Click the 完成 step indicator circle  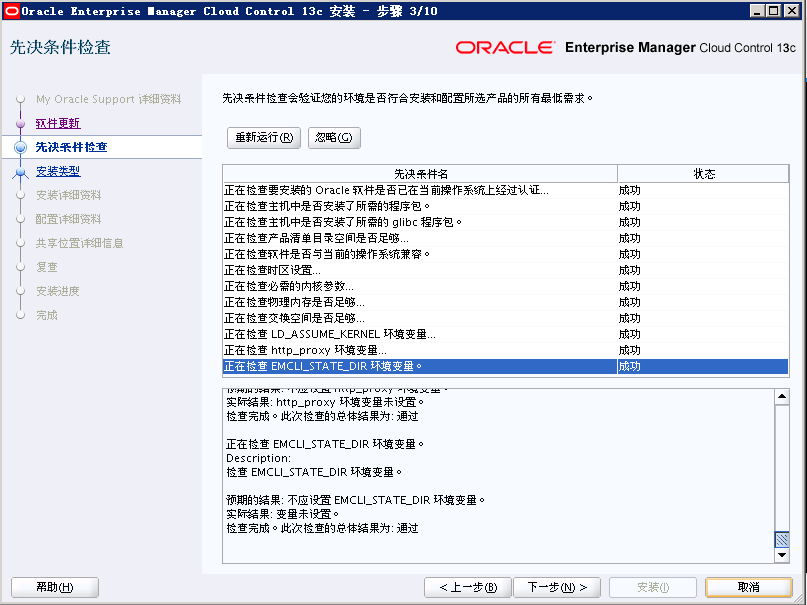coord(20,315)
